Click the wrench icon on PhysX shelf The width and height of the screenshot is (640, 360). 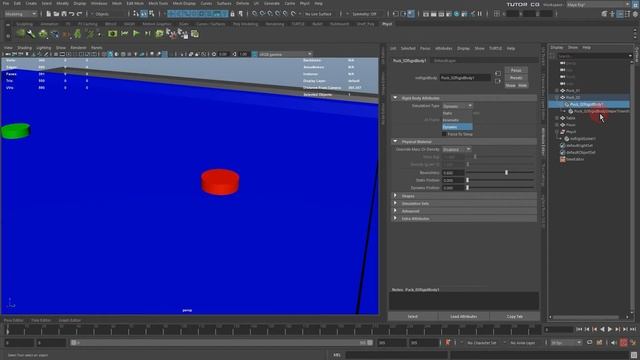click(x=31, y=34)
